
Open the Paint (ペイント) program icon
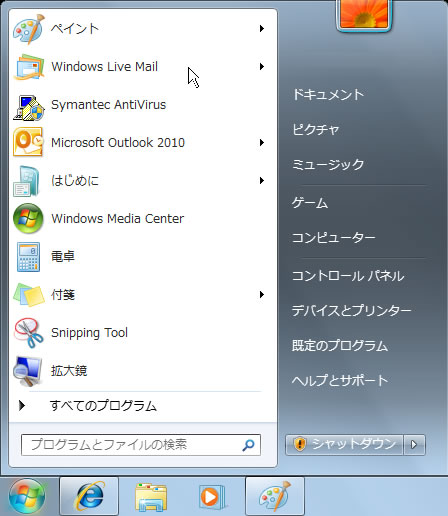28,29
